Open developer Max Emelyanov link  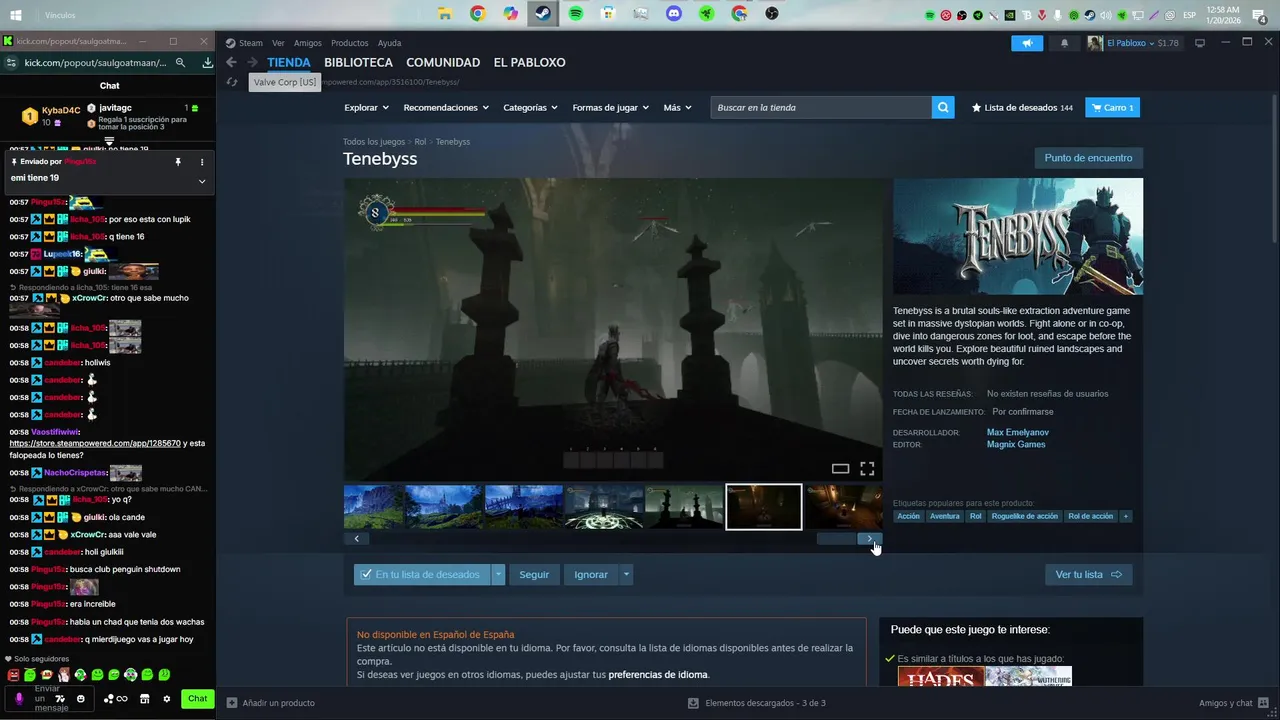(1018, 432)
